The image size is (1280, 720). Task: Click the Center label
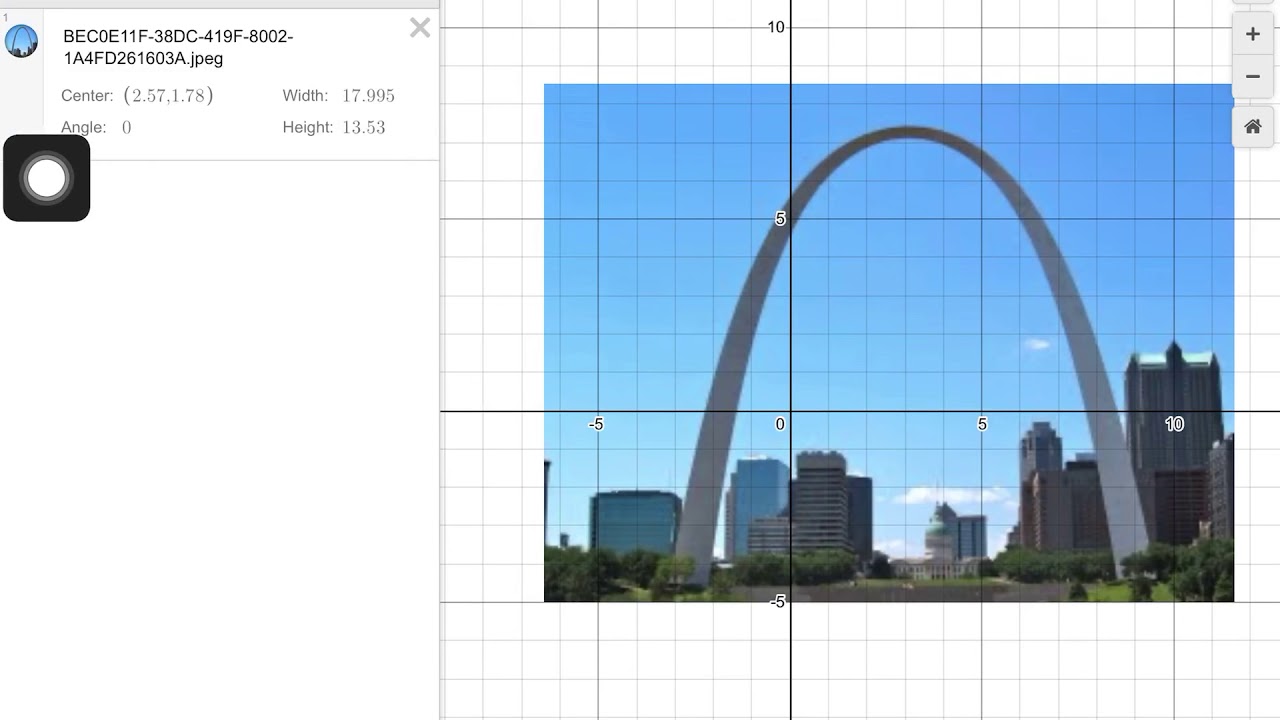click(x=87, y=96)
